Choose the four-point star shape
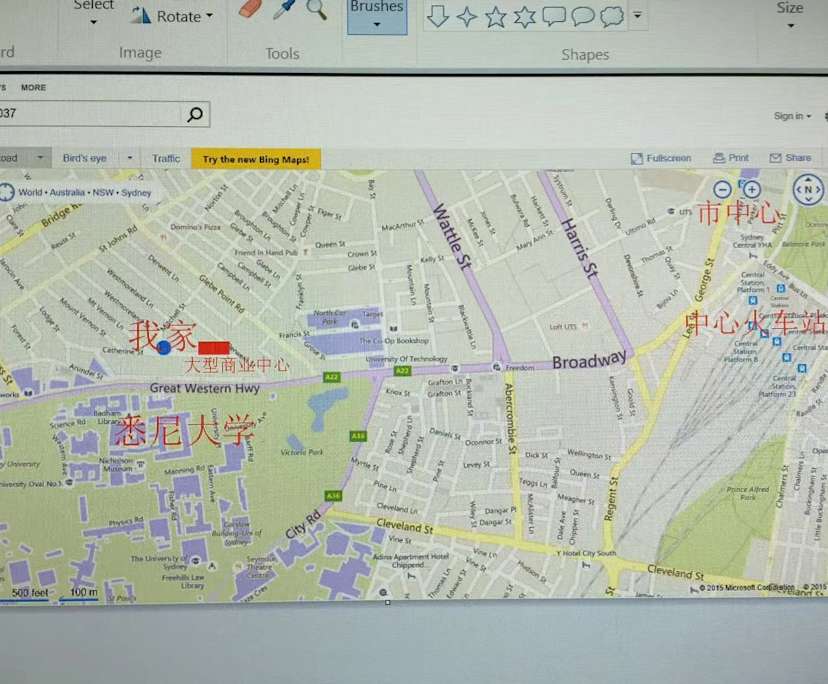828x684 pixels. pyautogui.click(x=467, y=17)
